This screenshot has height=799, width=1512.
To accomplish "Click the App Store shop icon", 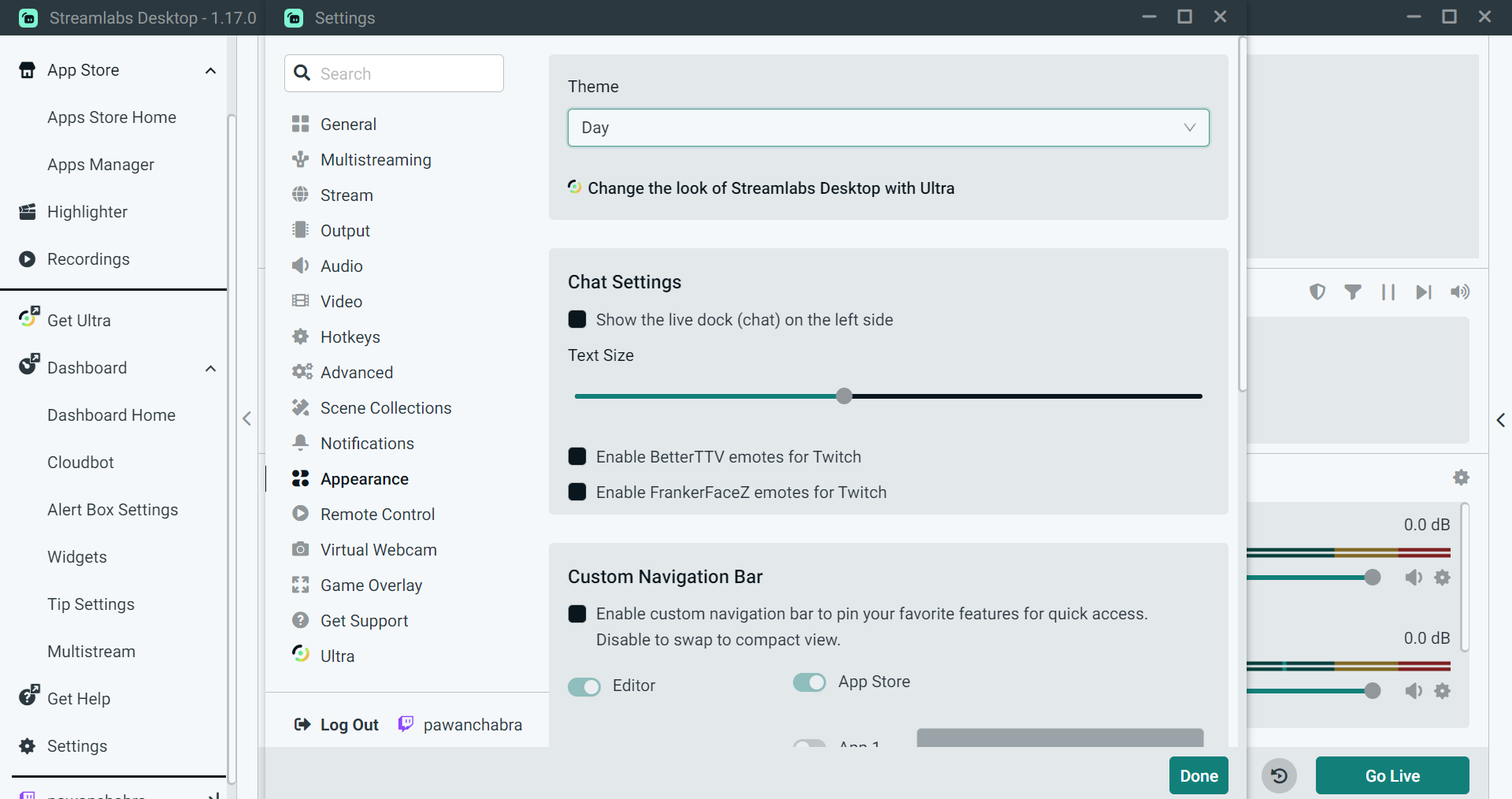I will (28, 70).
